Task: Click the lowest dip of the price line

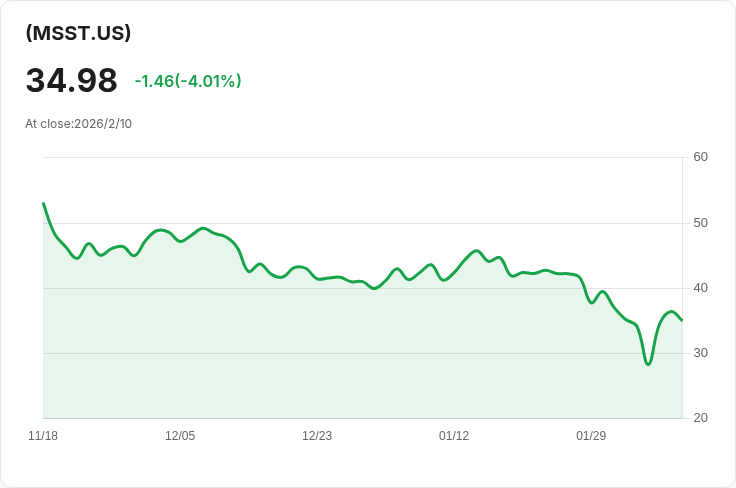Action: point(648,364)
